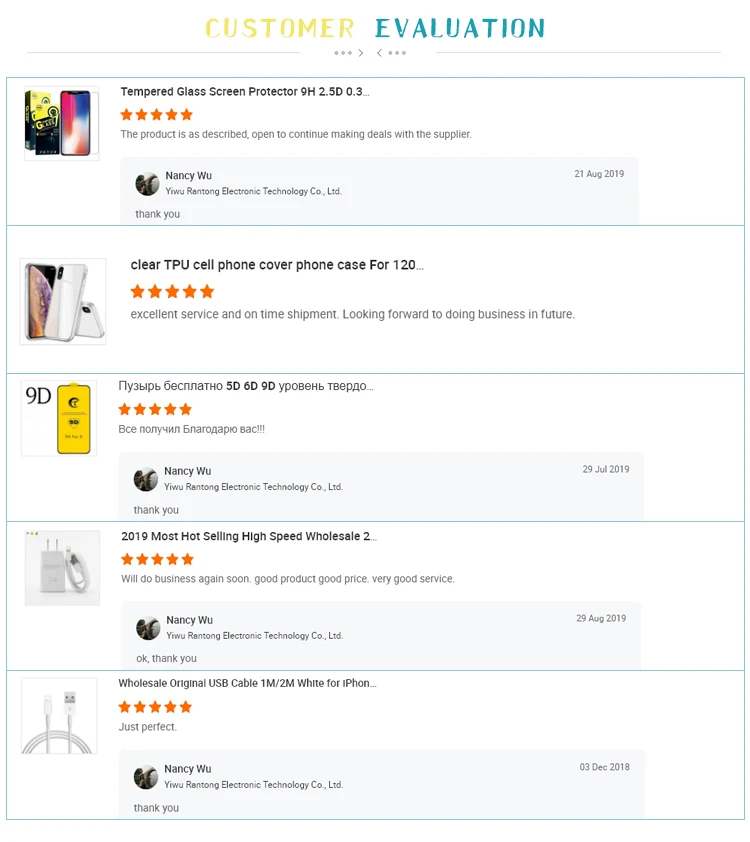Open the white USB cable product image
The image size is (750, 842).
pos(59,715)
